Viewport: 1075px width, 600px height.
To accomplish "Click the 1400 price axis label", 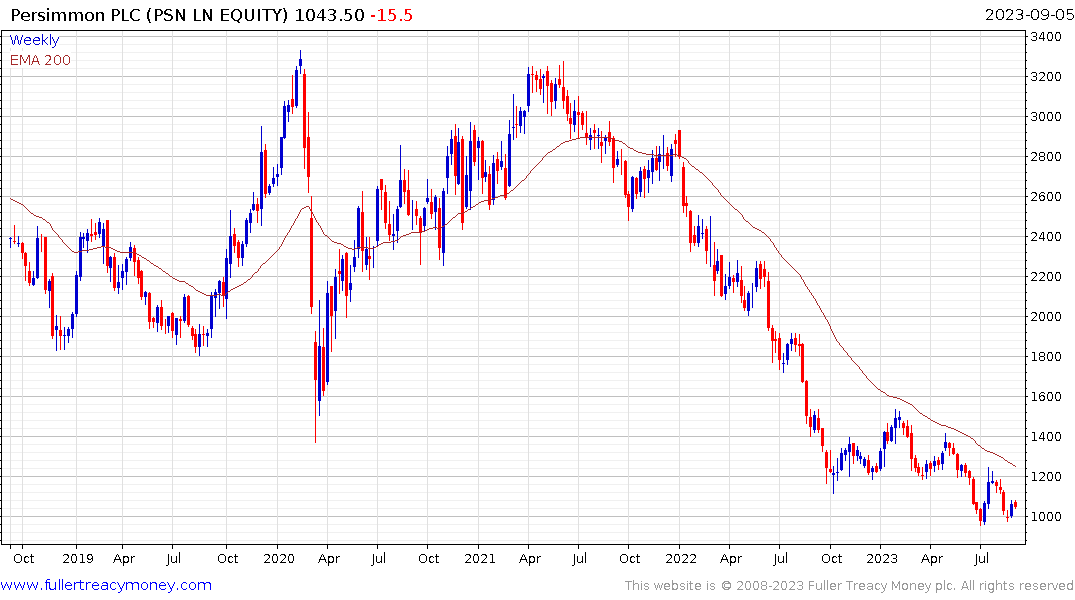I will (1046, 437).
